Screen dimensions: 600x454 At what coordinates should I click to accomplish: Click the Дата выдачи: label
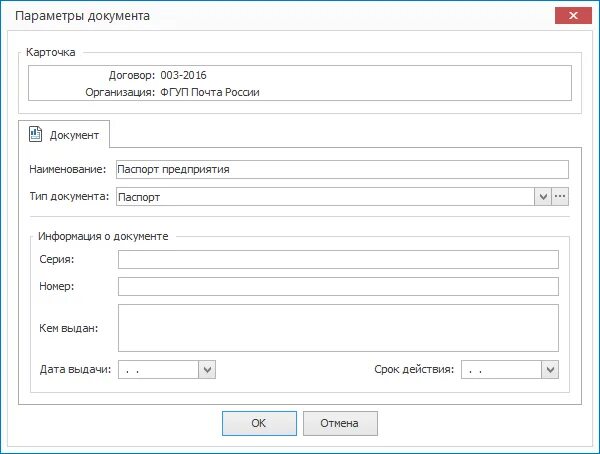pyautogui.click(x=75, y=369)
